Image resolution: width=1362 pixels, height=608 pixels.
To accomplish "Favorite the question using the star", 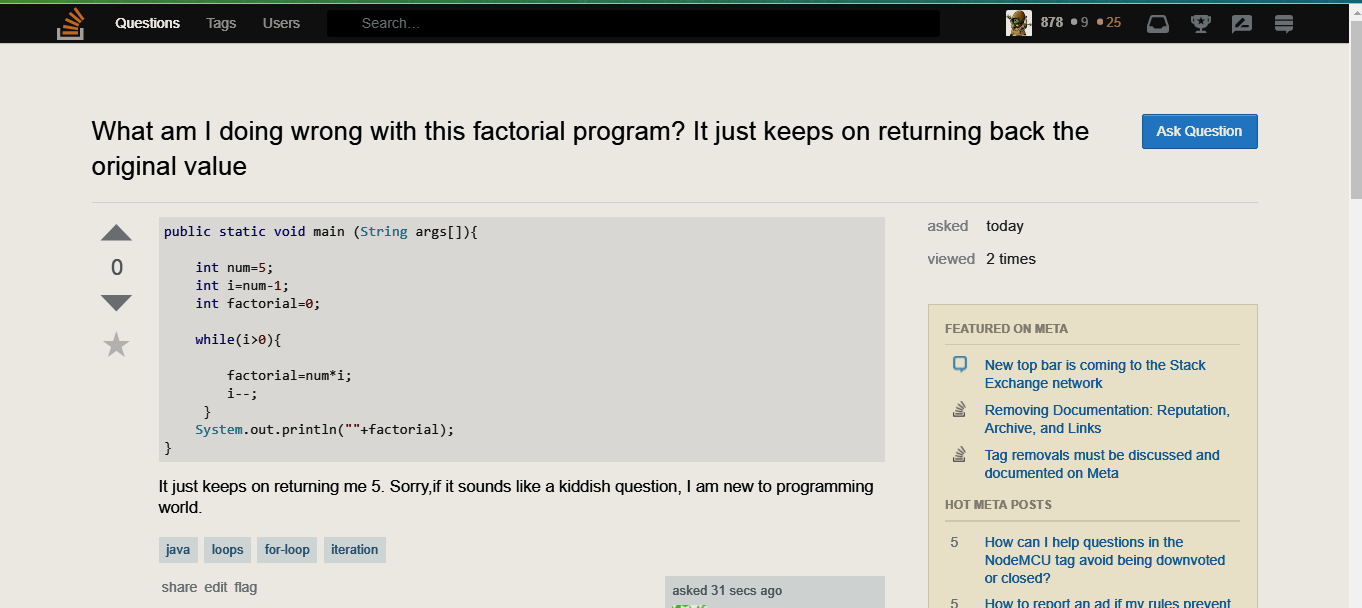I will (x=116, y=344).
